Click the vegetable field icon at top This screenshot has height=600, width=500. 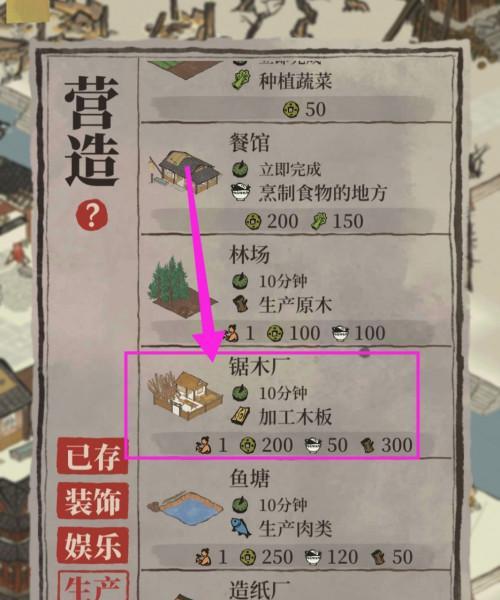182,70
